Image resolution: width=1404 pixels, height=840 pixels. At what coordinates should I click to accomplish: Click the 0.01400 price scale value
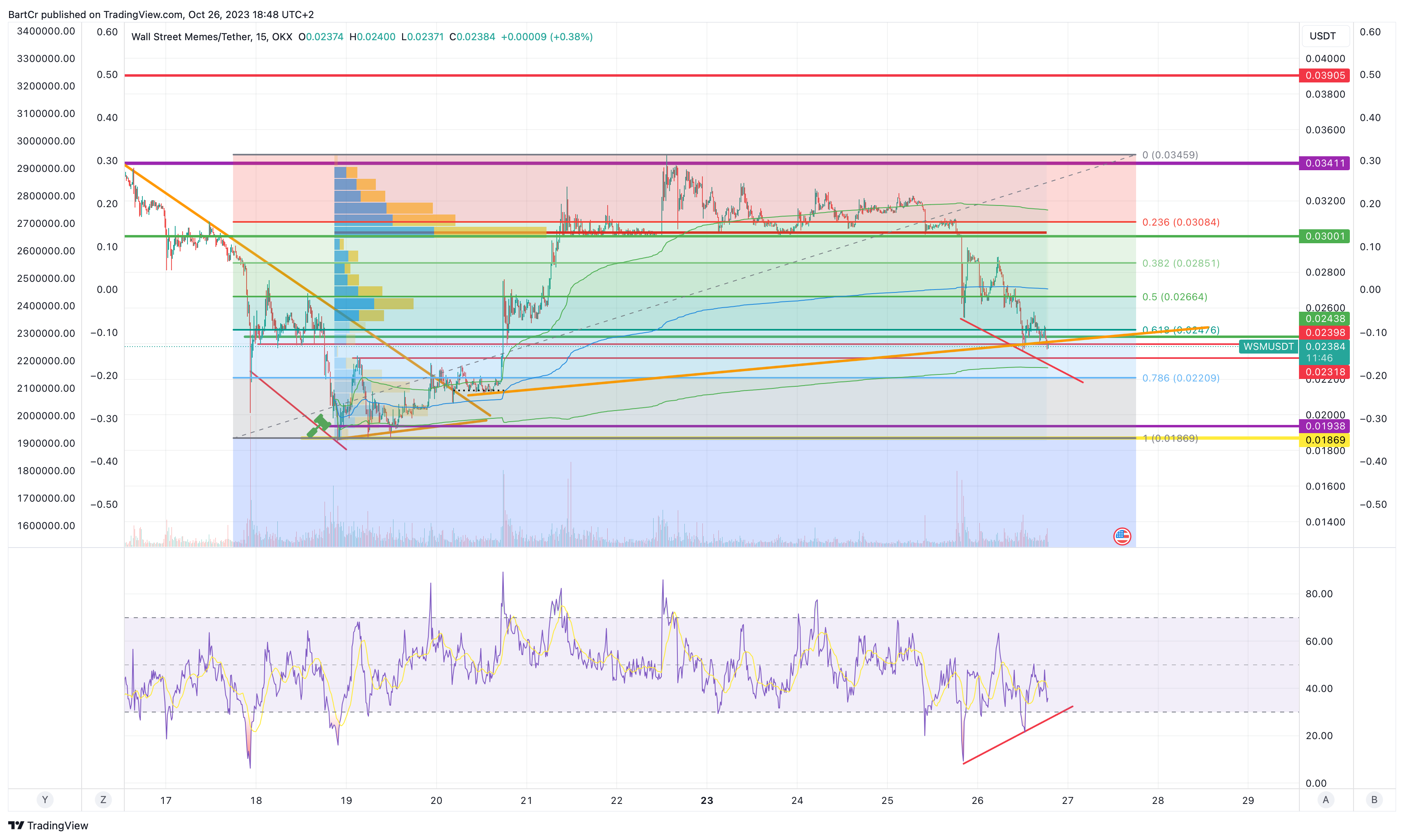click(x=1325, y=522)
